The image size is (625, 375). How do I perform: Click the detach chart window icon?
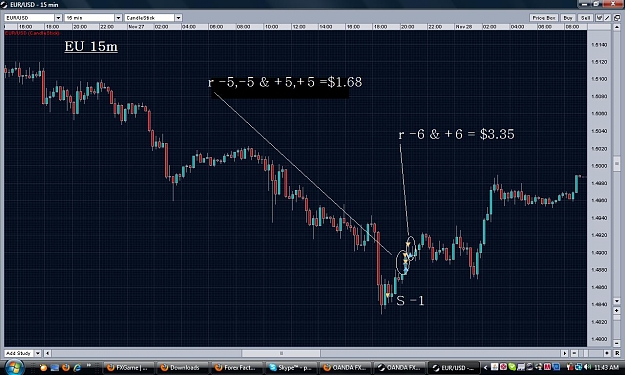click(x=617, y=18)
